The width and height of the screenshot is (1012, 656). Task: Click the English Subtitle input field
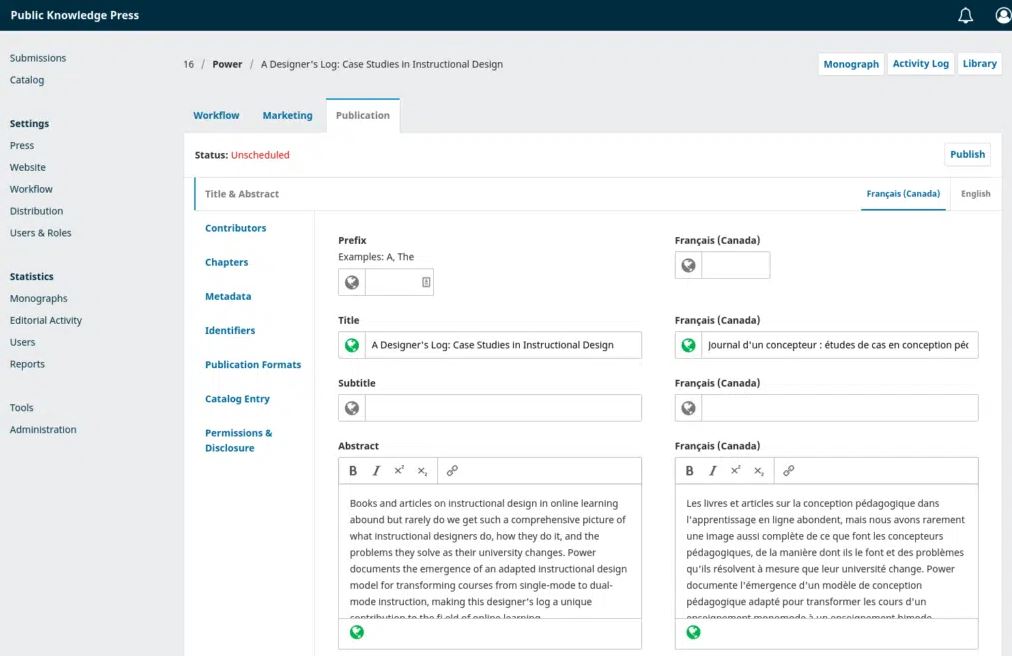[503, 408]
